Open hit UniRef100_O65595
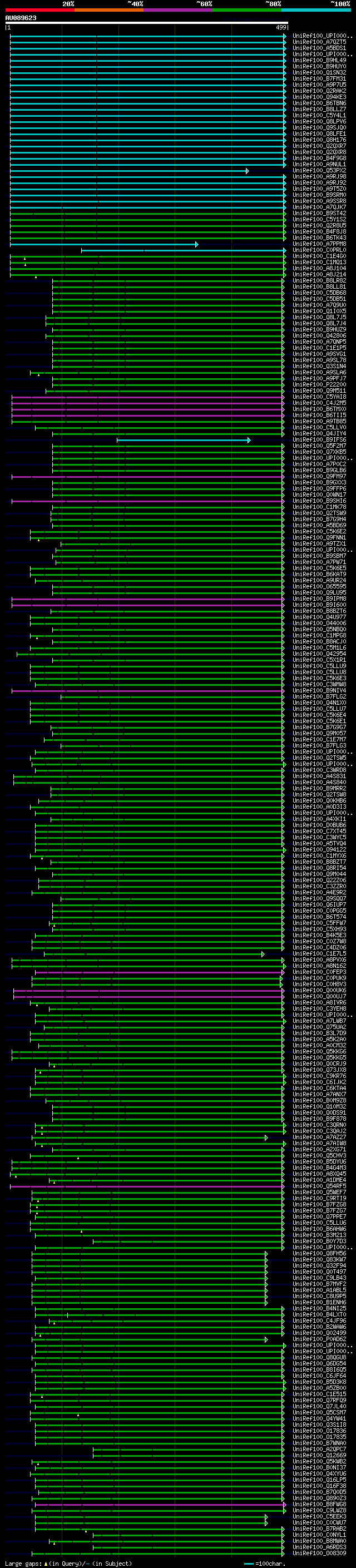Image resolution: width=356 pixels, height=1568 pixels. [319, 586]
